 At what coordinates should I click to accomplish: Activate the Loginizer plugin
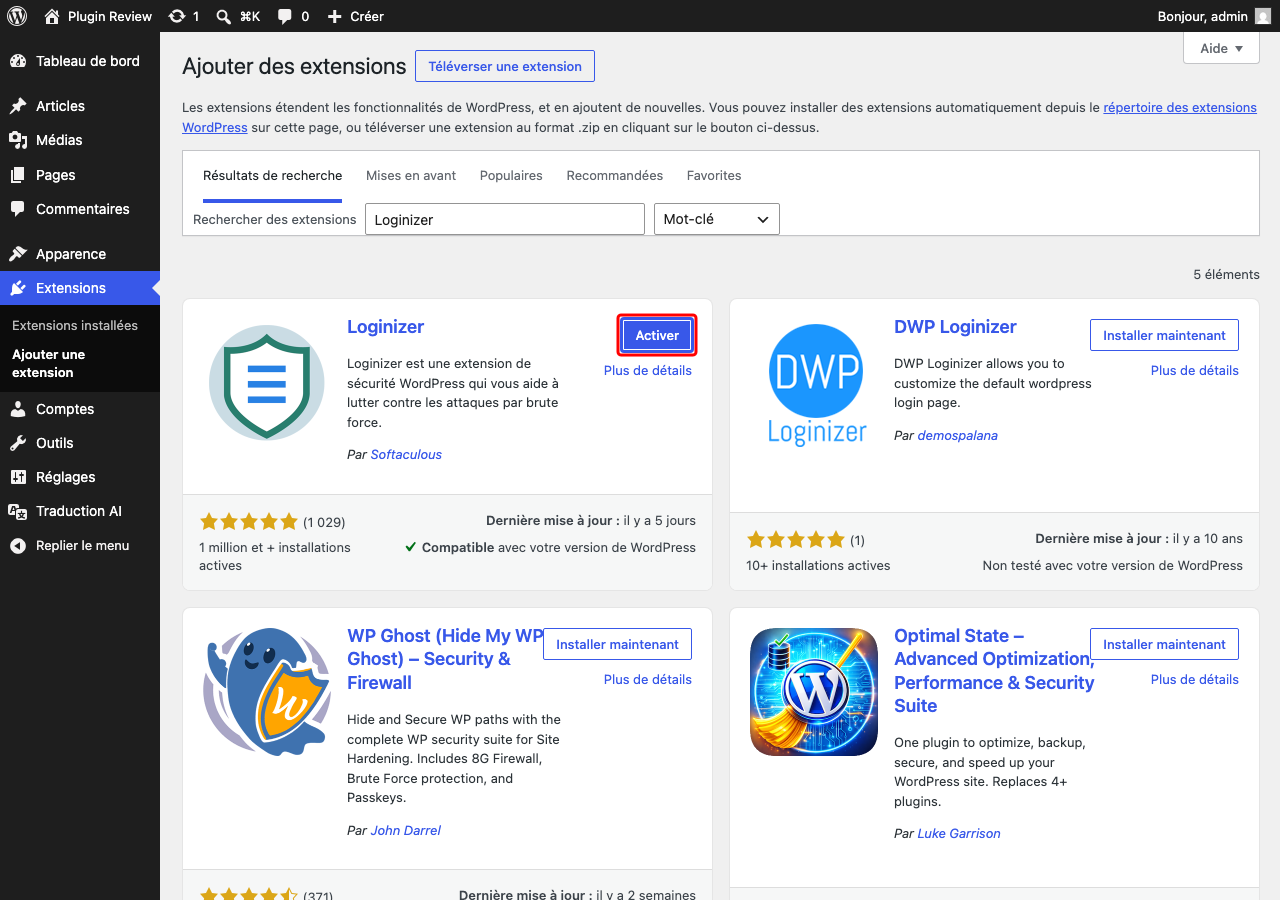657,335
